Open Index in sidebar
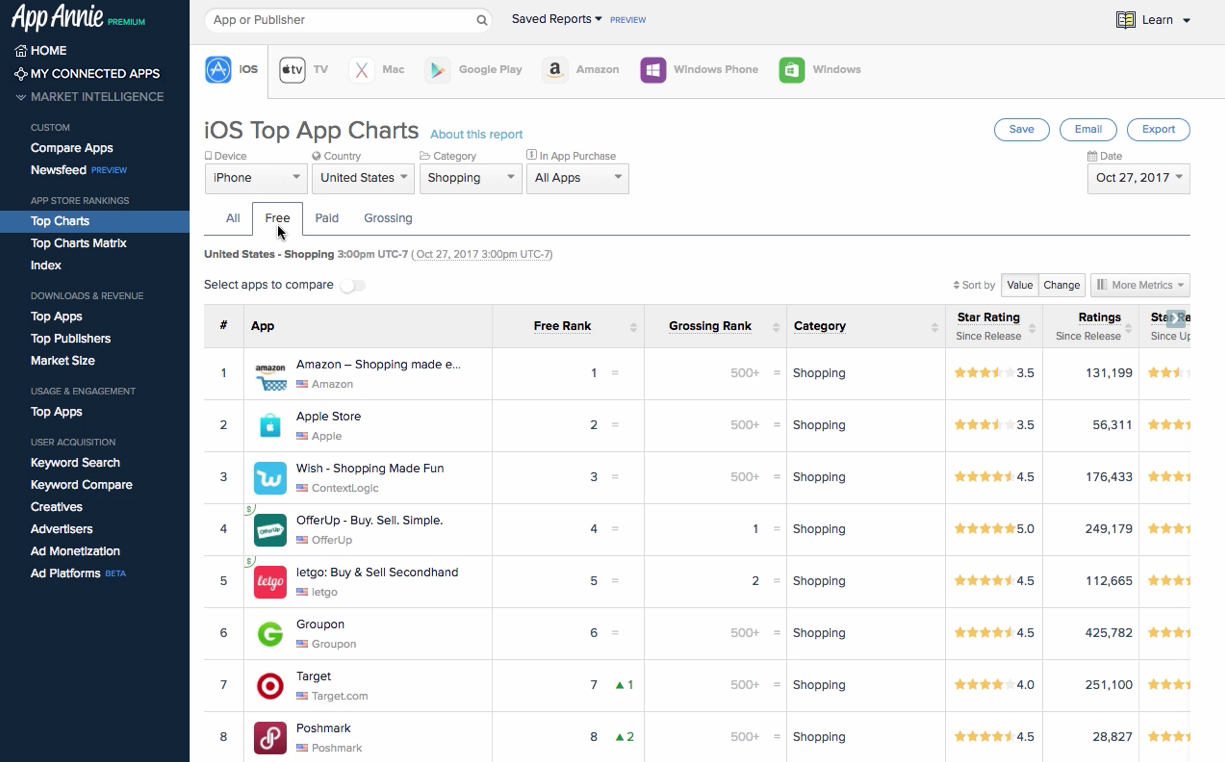The width and height of the screenshot is (1225, 762). 46,265
